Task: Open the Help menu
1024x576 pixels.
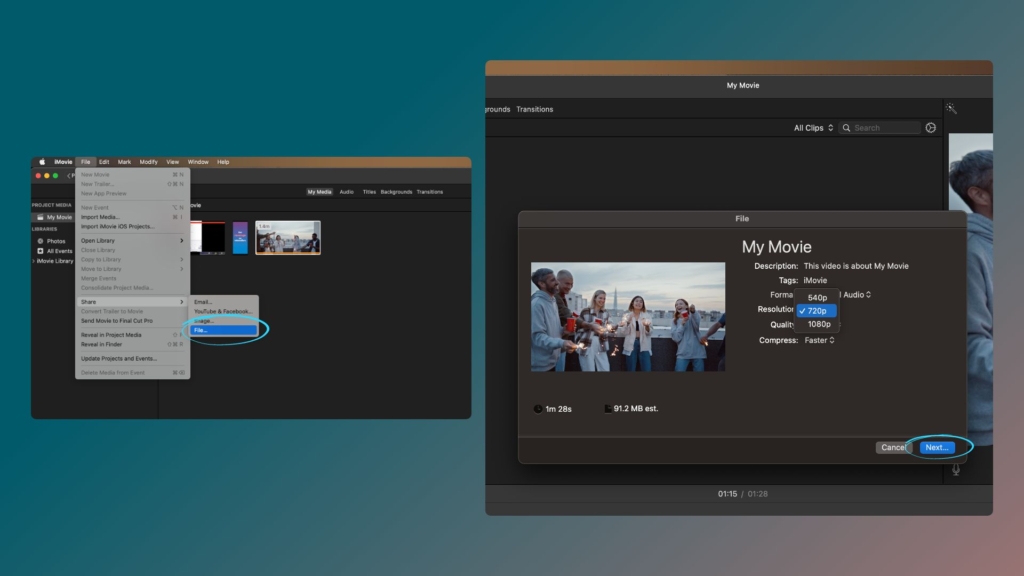Action: (223, 162)
